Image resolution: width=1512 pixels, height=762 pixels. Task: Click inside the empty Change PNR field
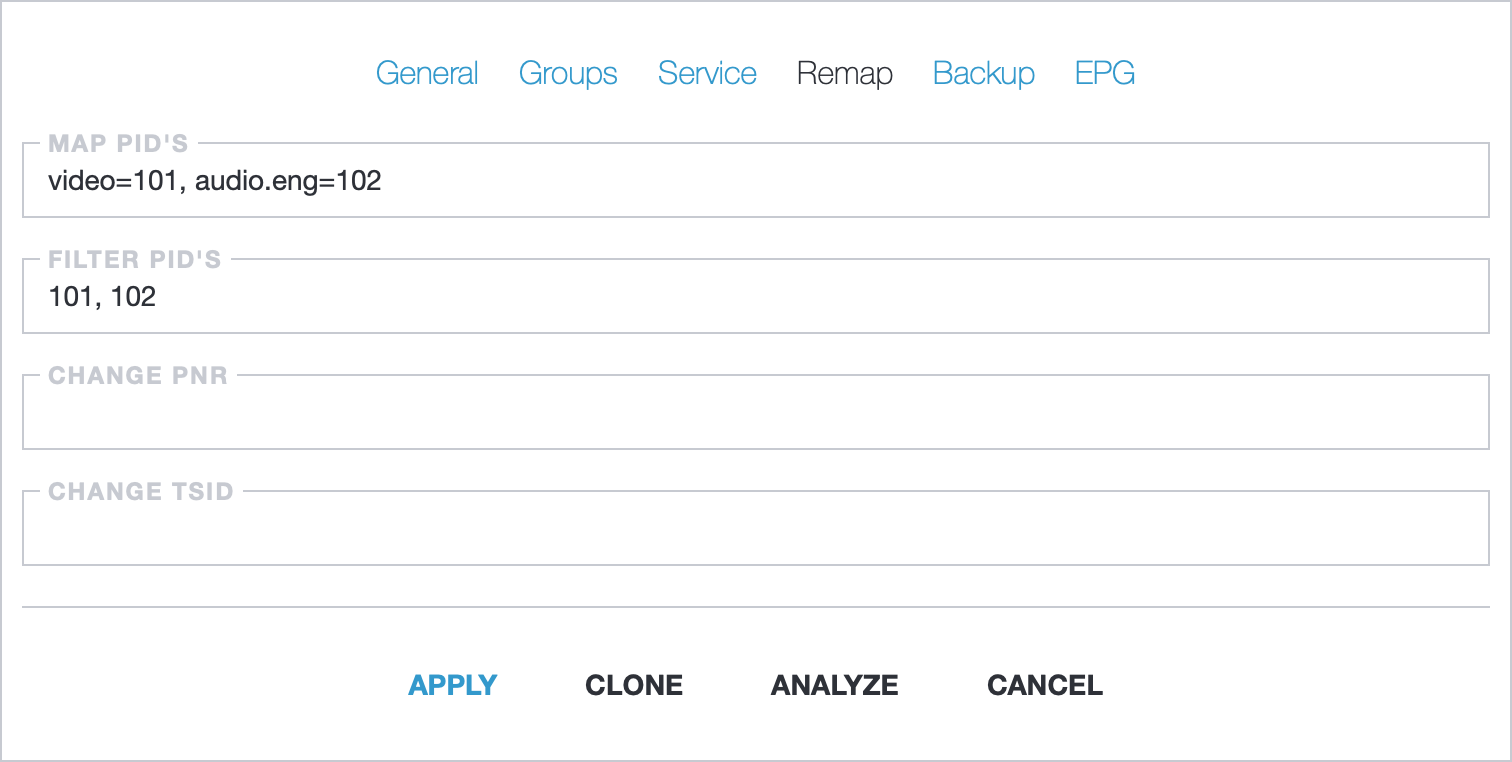click(756, 412)
